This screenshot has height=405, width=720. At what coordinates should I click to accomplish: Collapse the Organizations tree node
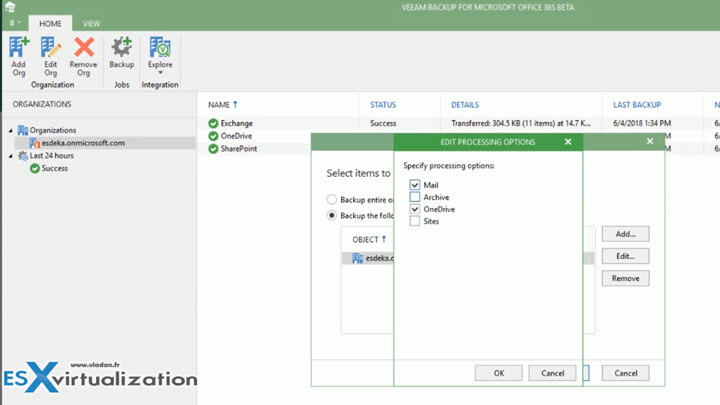pos(11,131)
